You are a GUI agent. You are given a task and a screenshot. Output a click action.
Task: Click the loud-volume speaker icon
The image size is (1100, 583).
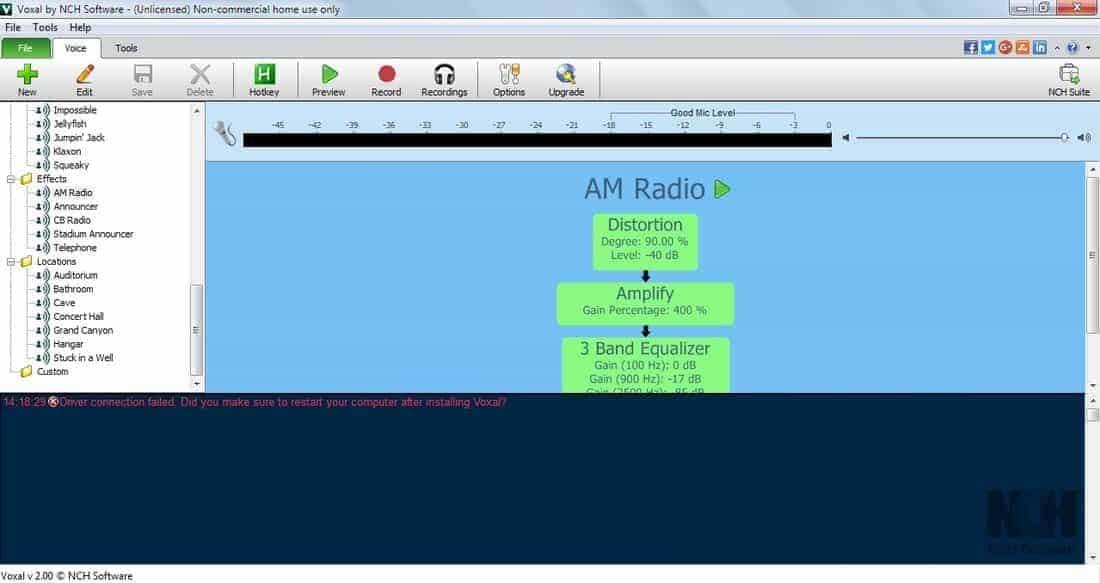point(1084,138)
